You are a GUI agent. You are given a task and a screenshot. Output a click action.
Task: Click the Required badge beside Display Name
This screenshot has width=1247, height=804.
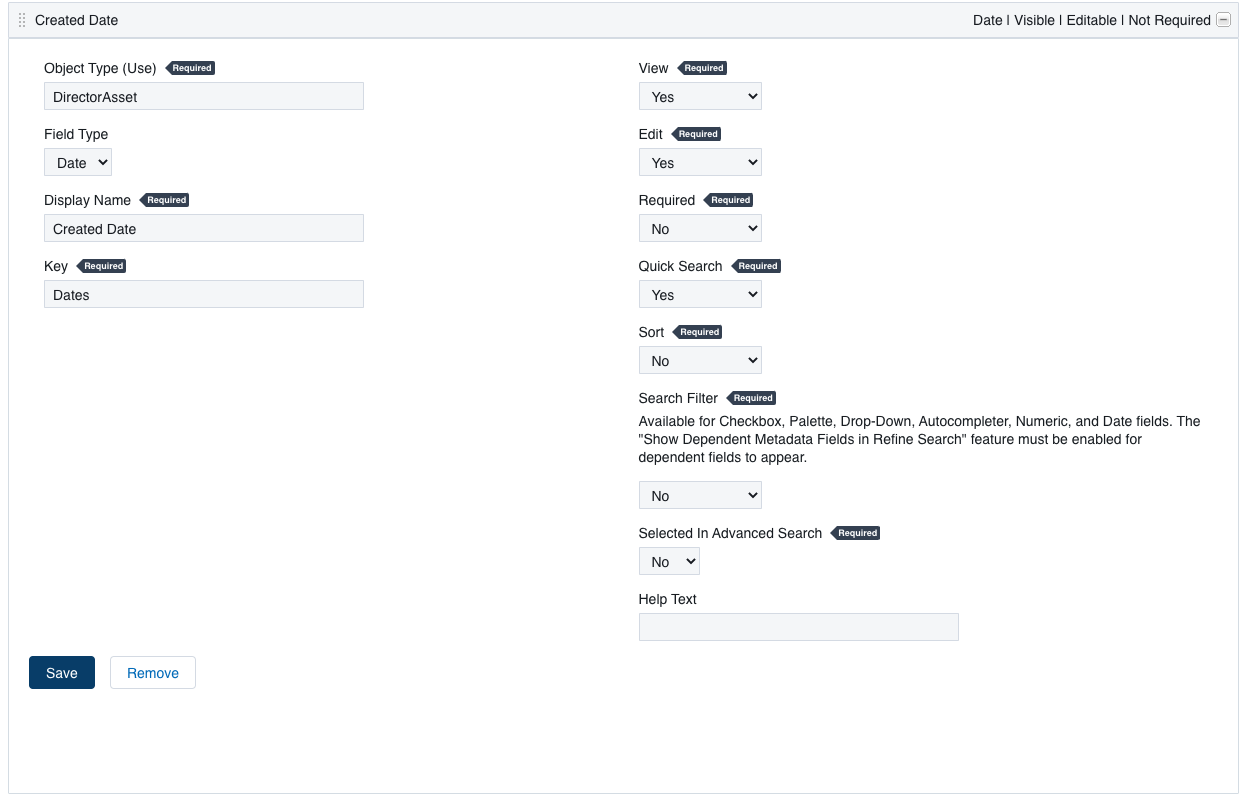pos(165,199)
